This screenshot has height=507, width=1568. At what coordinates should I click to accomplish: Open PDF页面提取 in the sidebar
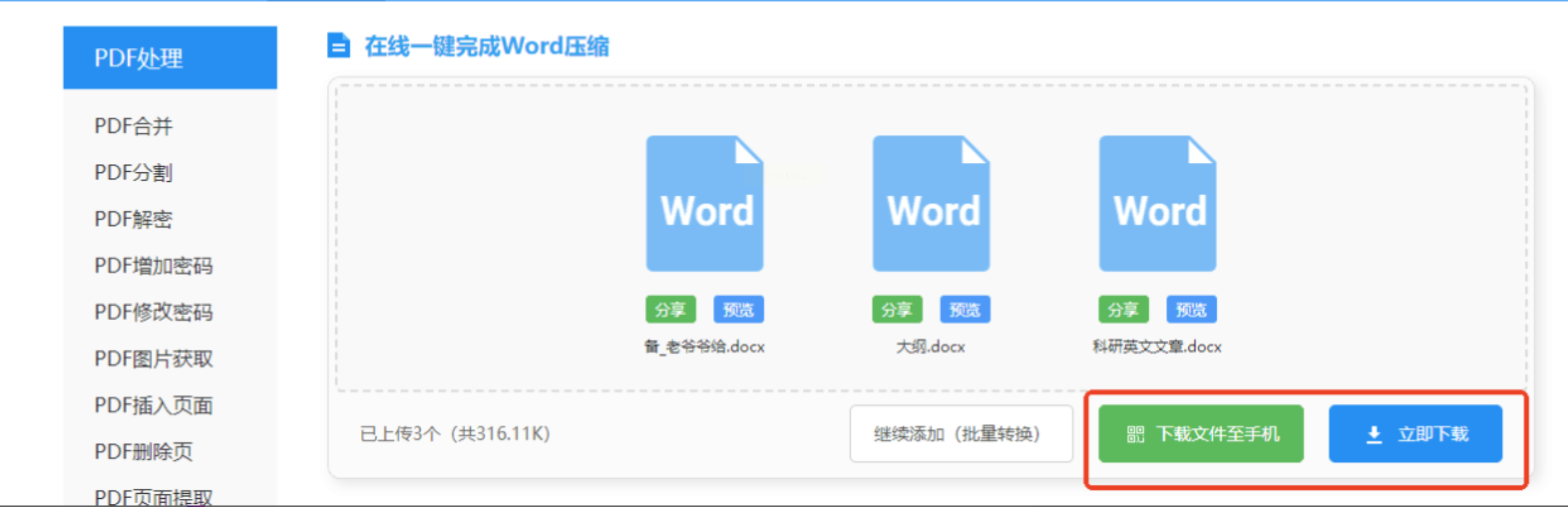[153, 497]
